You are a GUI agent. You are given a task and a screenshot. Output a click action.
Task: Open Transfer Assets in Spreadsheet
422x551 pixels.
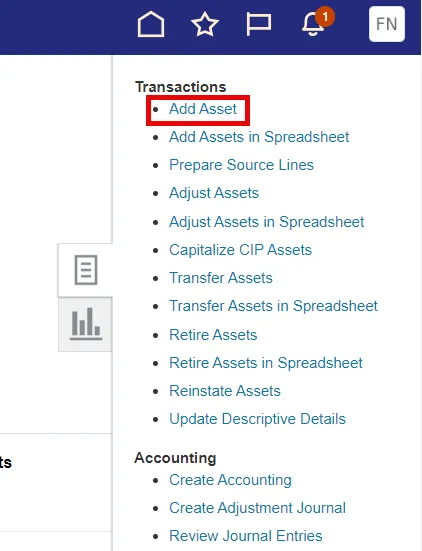273,306
